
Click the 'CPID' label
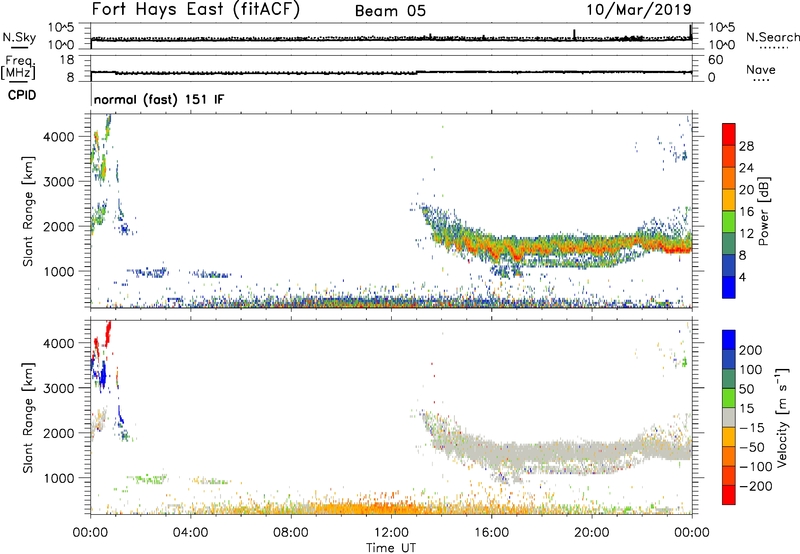click(x=21, y=95)
